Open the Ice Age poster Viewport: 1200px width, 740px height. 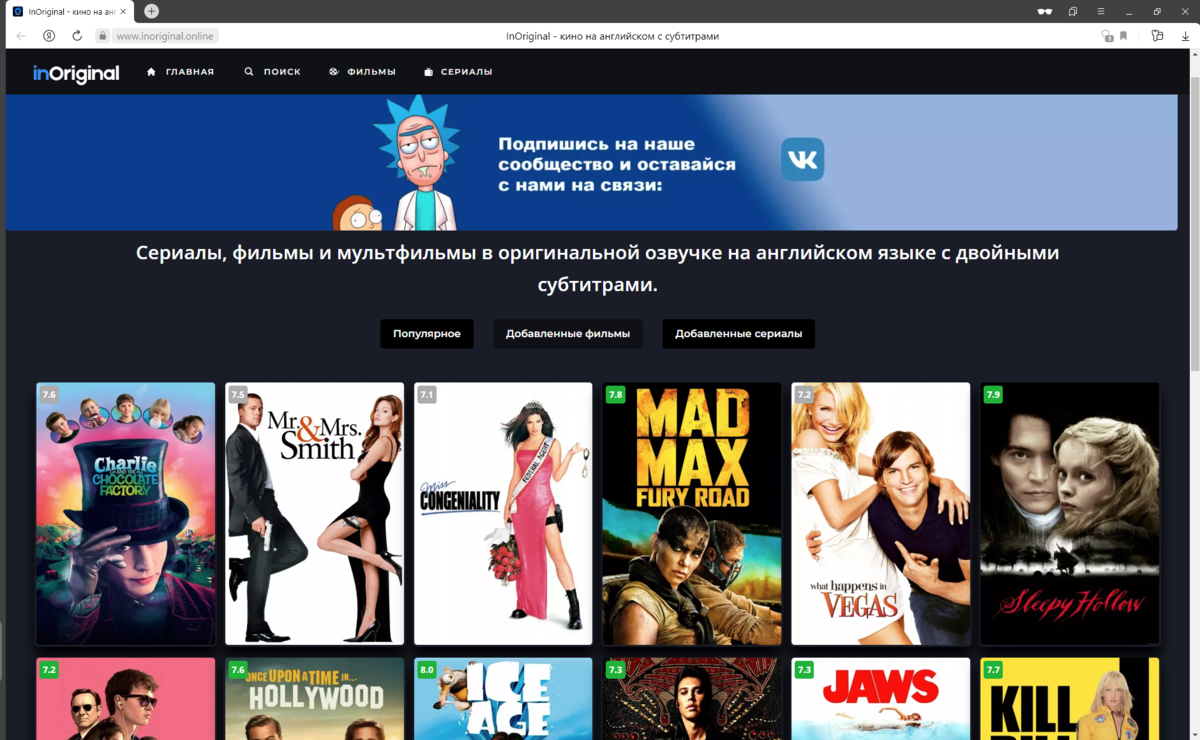point(503,699)
